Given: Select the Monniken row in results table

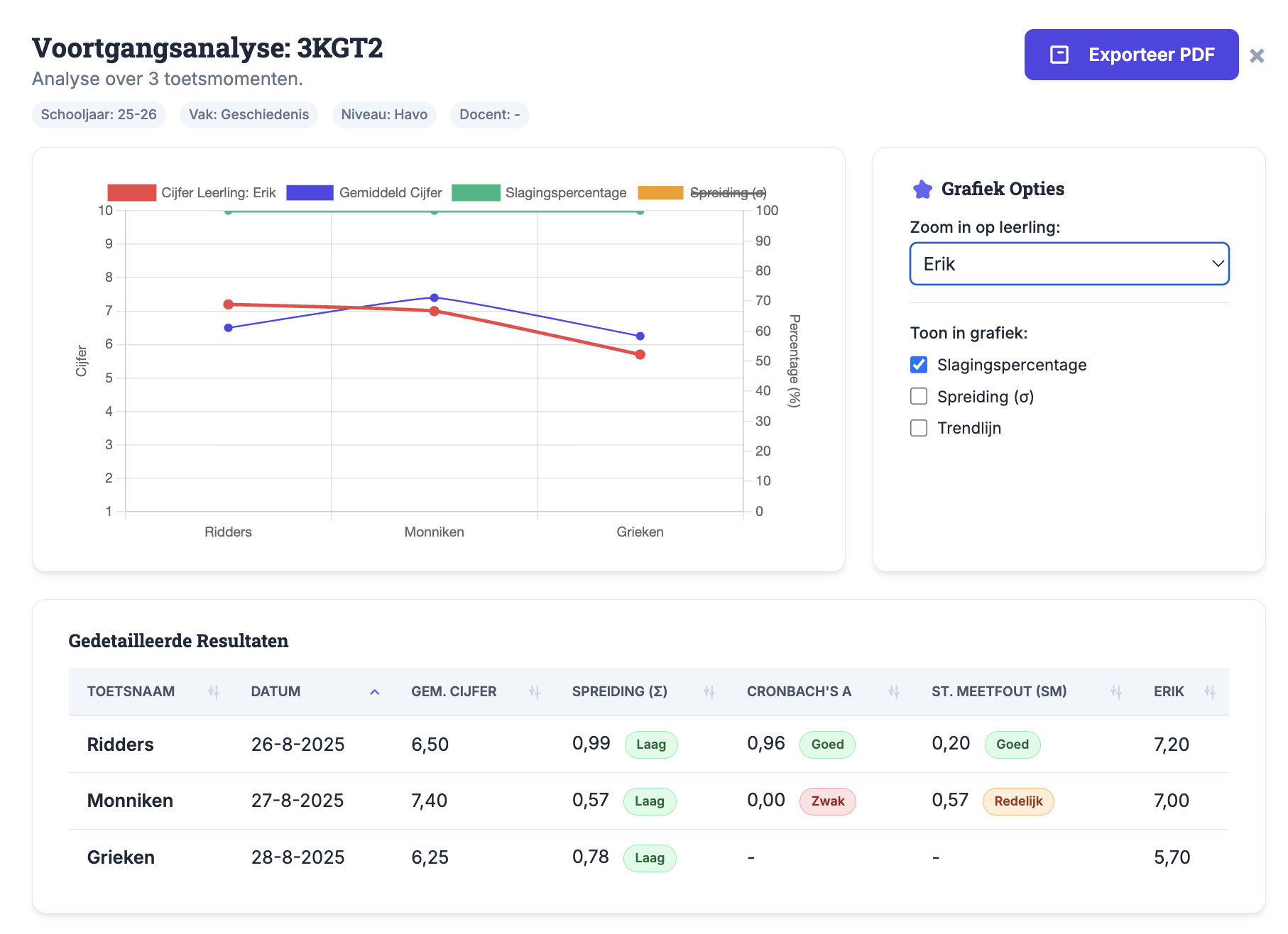Looking at the screenshot, I should [x=130, y=801].
